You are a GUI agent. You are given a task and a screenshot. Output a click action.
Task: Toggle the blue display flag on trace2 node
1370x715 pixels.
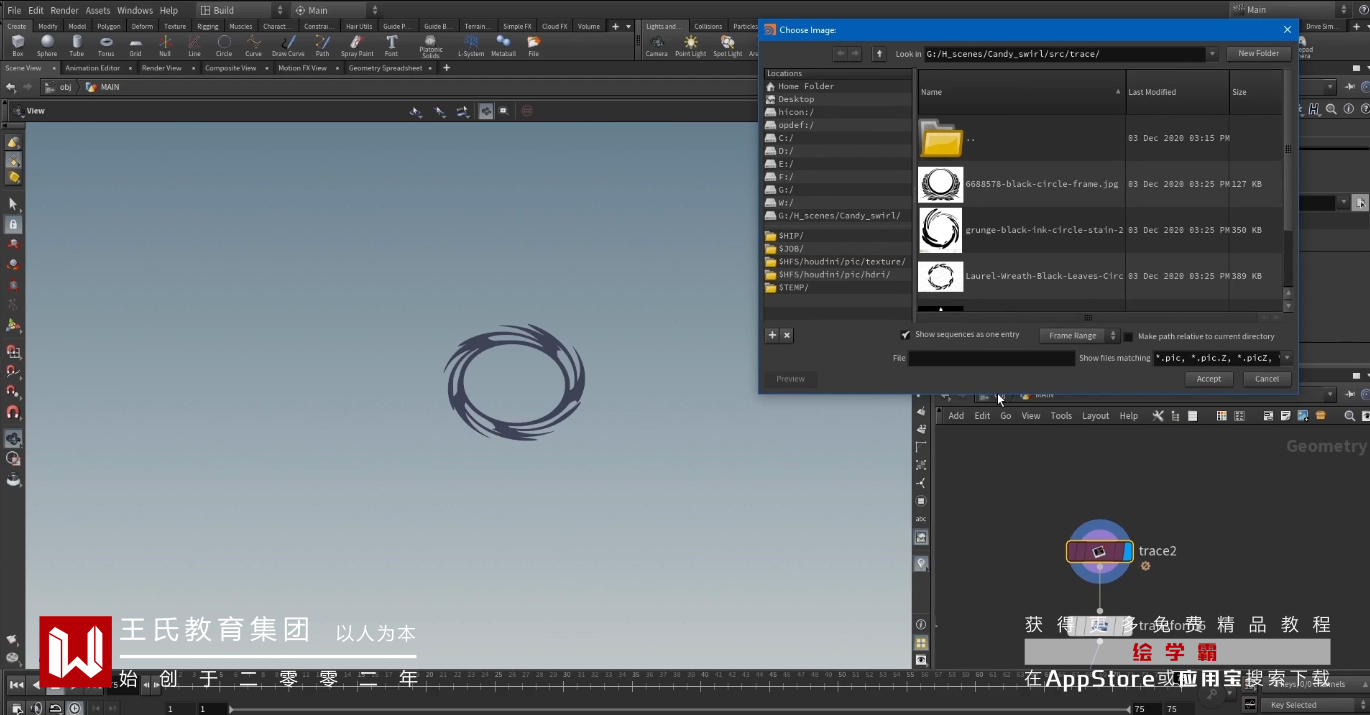(1128, 551)
